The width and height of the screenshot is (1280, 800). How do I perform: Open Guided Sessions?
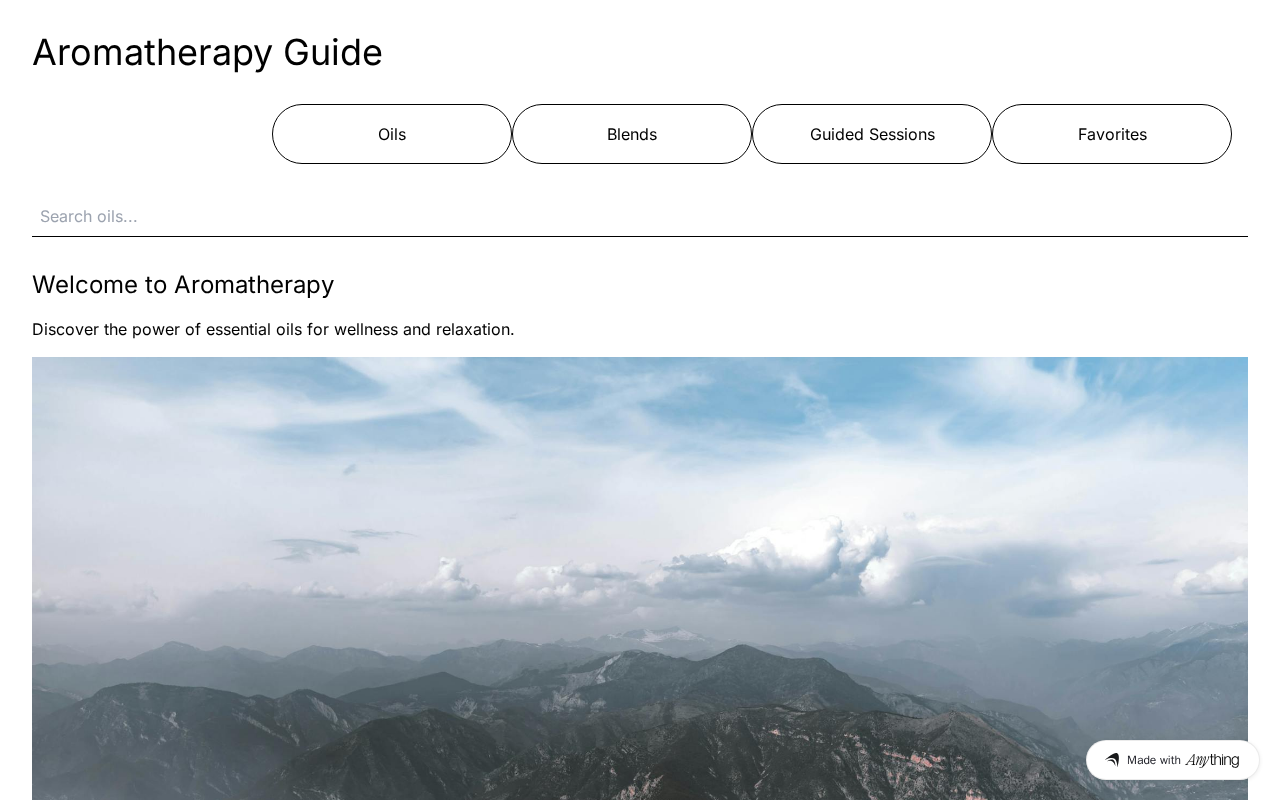pyautogui.click(x=872, y=134)
